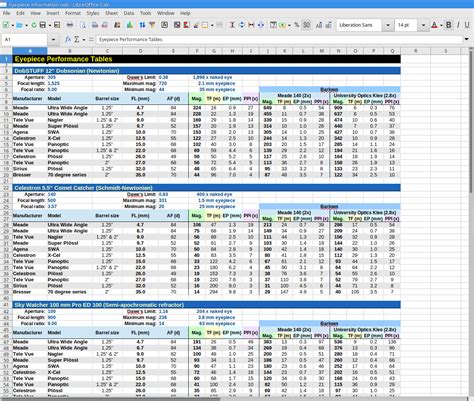Open the Borders dropdown arrow
This screenshot has width=474, height=401.
(212, 25)
